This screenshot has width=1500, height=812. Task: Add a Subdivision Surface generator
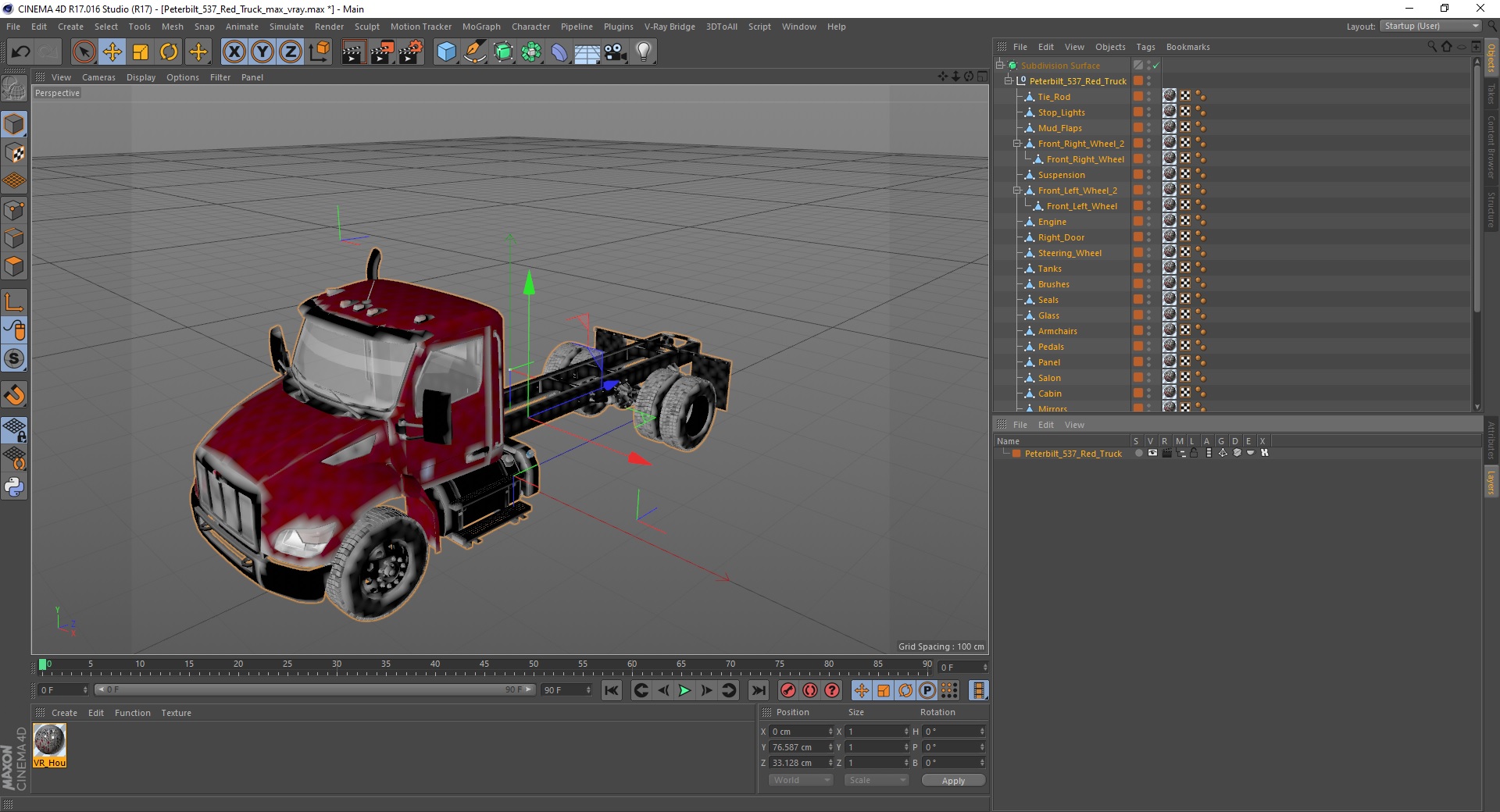point(503,52)
